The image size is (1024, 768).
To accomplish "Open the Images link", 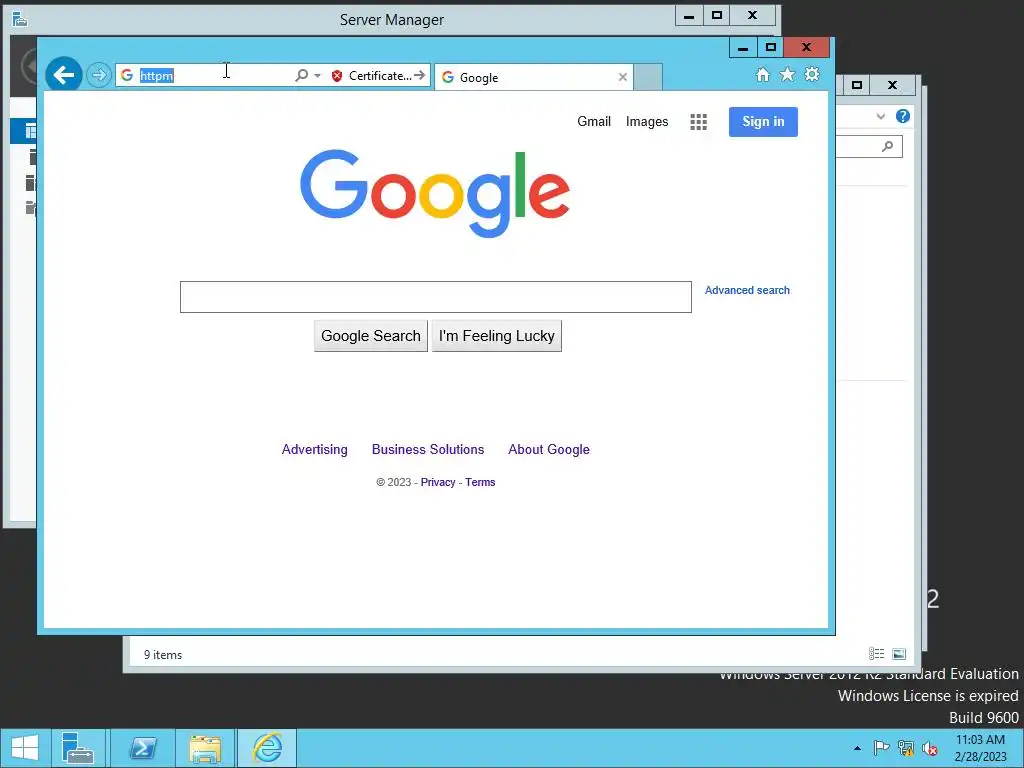I will [647, 121].
